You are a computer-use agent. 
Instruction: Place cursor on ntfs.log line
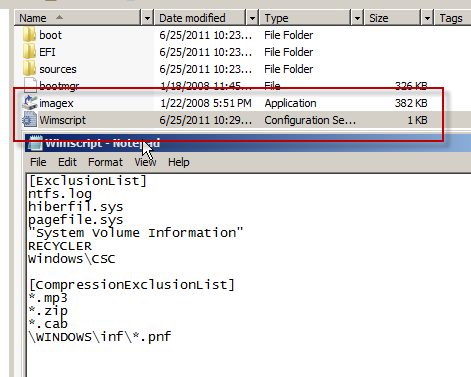(x=60, y=194)
